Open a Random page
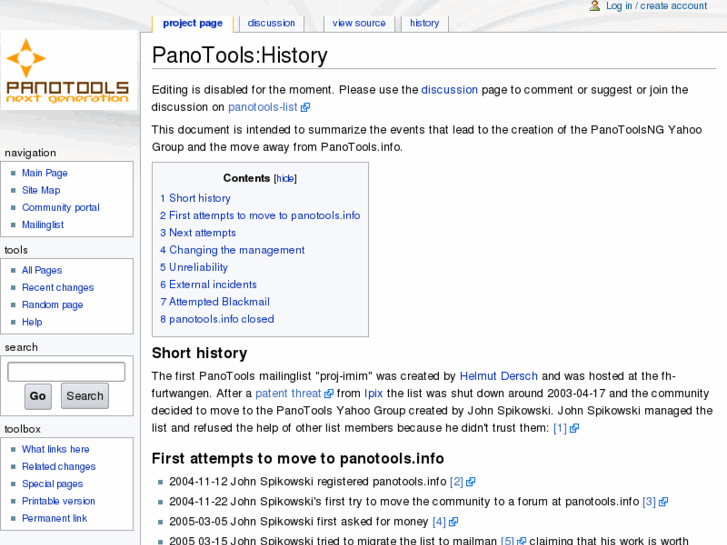Viewport: 727px width, 545px height. 52,305
